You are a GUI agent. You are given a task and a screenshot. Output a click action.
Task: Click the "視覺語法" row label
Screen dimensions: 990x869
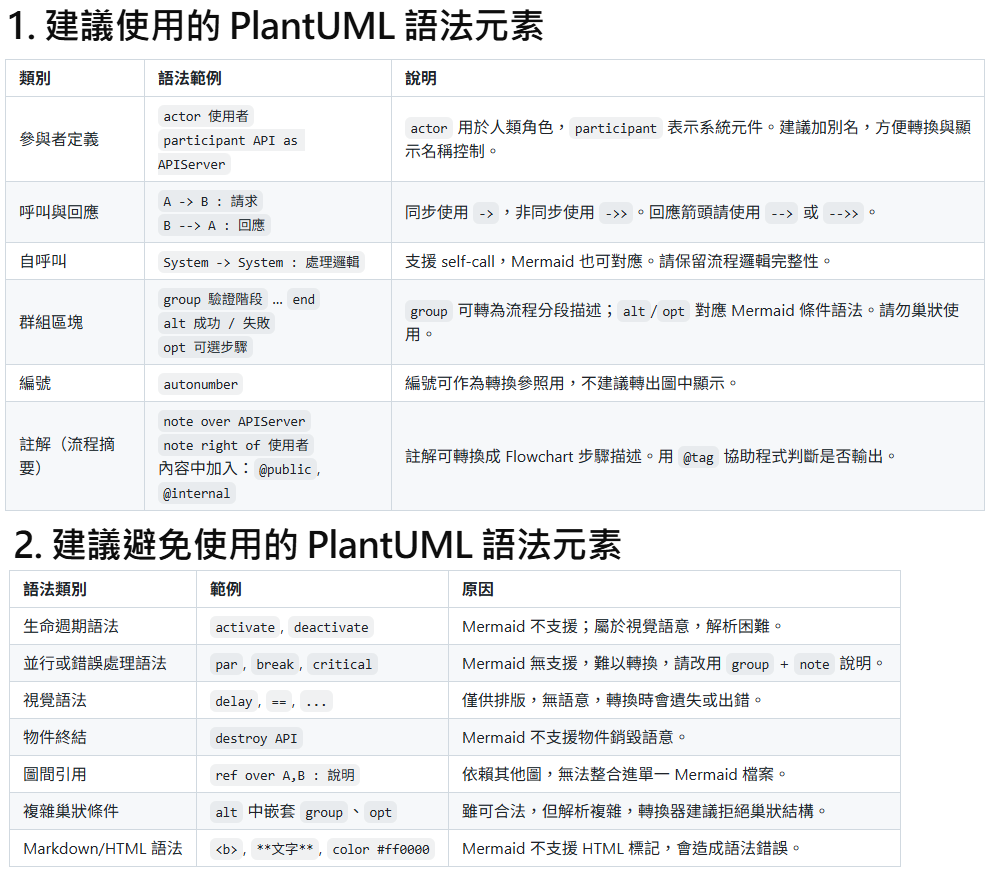tap(55, 700)
